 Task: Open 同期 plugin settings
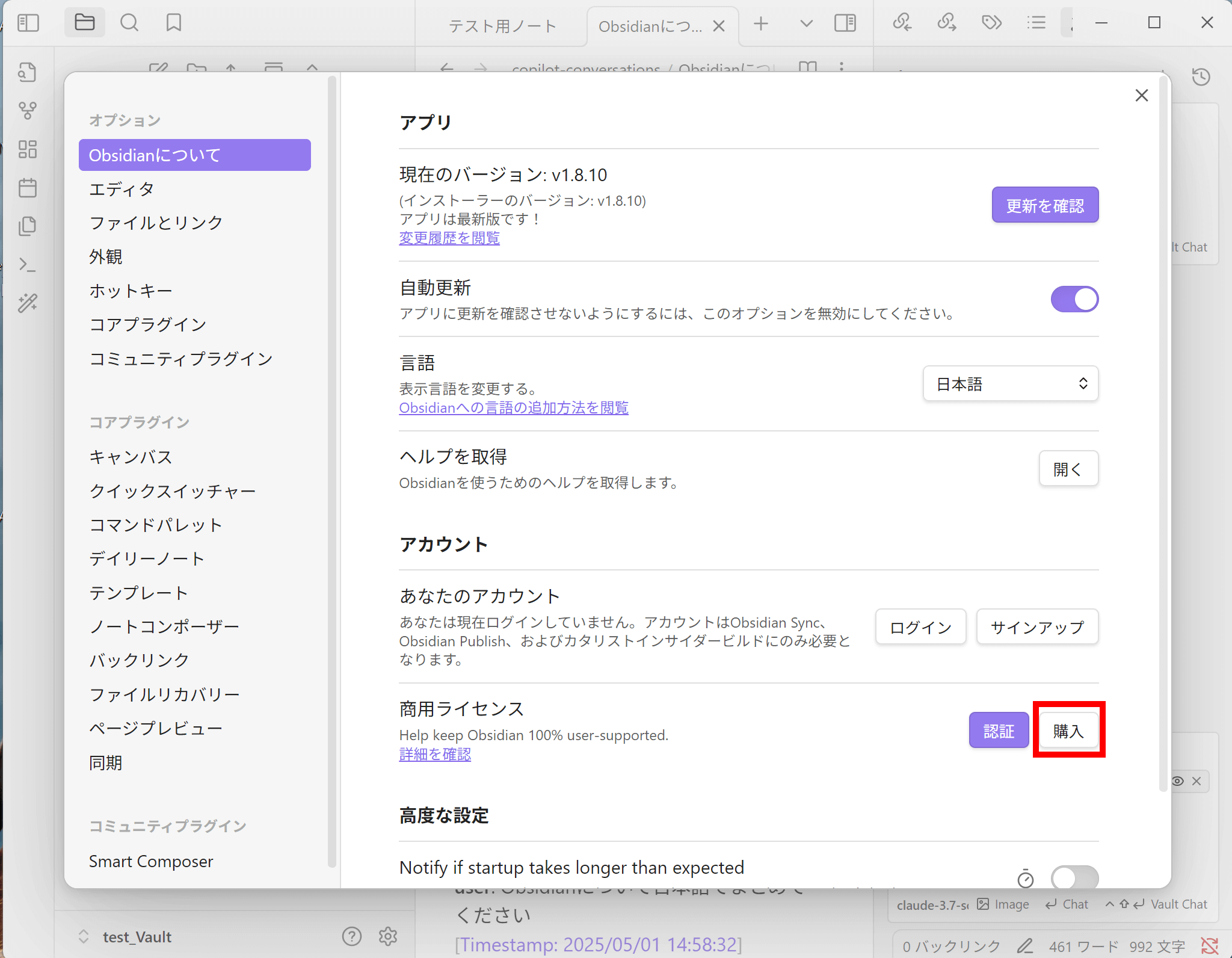[195, 762]
